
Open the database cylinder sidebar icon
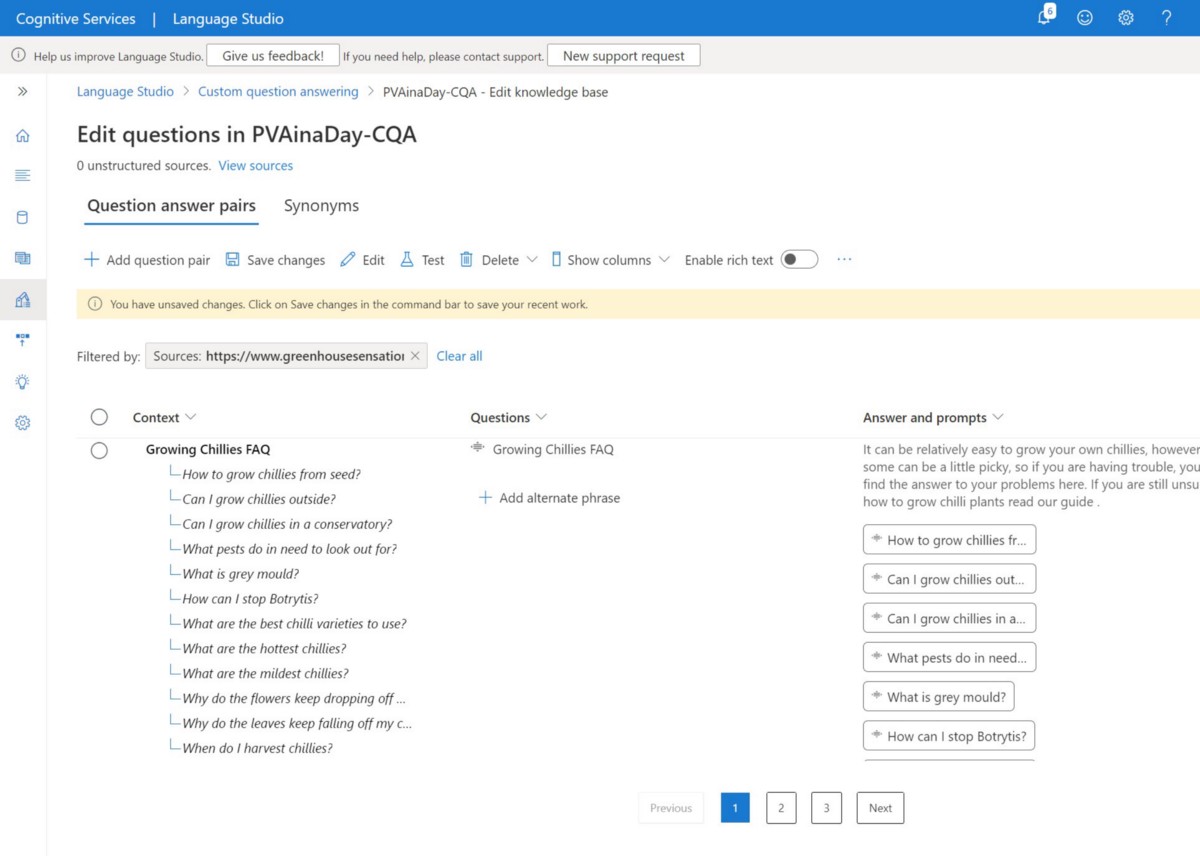[22, 217]
